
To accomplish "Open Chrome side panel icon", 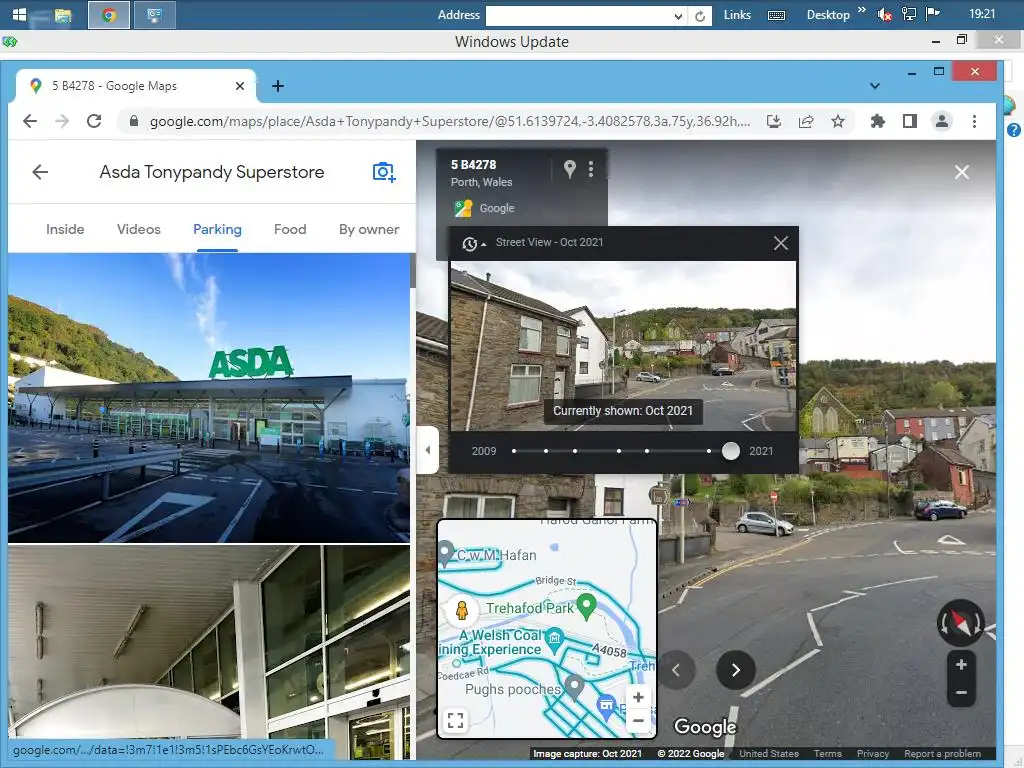I will click(x=910, y=121).
